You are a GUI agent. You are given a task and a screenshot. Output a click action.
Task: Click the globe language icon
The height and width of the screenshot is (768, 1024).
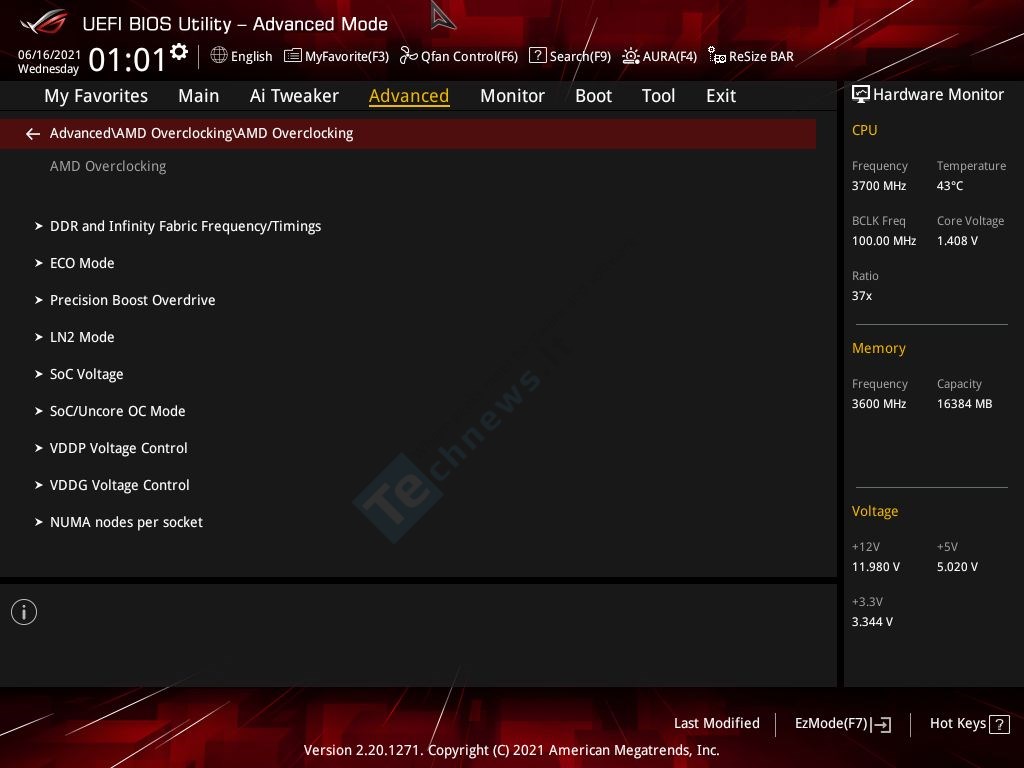point(219,56)
